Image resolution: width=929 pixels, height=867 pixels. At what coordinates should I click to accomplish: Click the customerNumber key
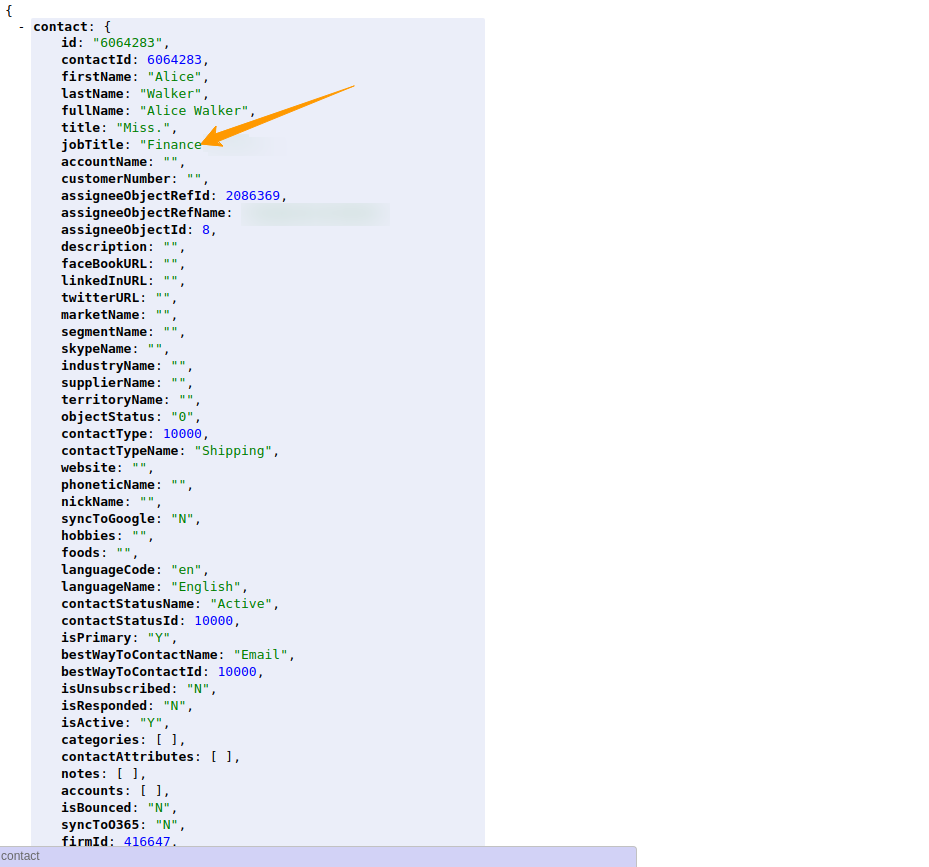coord(116,179)
